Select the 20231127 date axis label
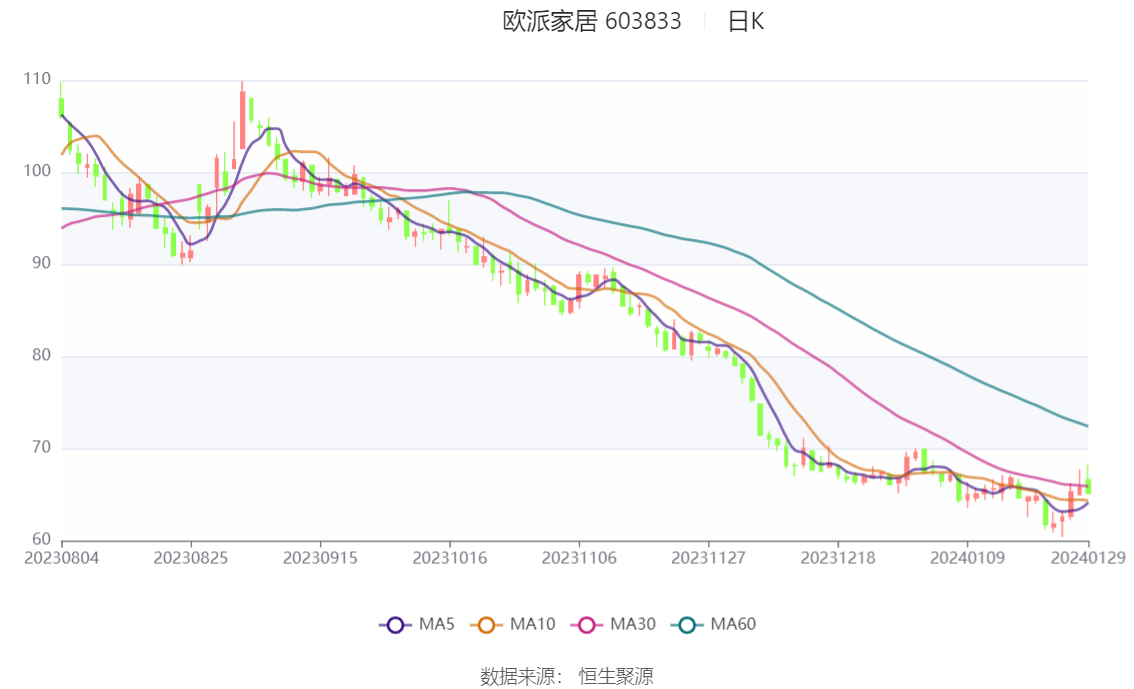Image resolution: width=1134 pixels, height=689 pixels. pos(709,558)
